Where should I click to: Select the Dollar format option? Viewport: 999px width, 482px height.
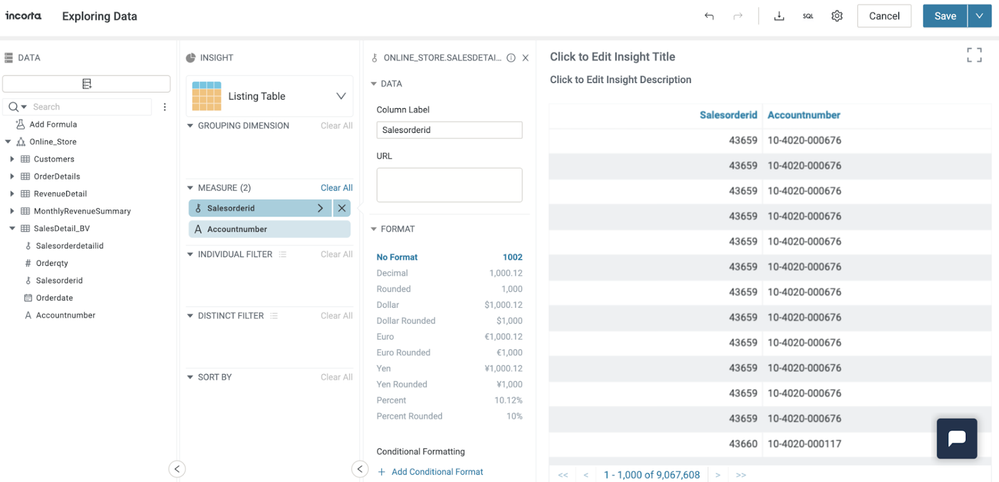click(x=388, y=305)
